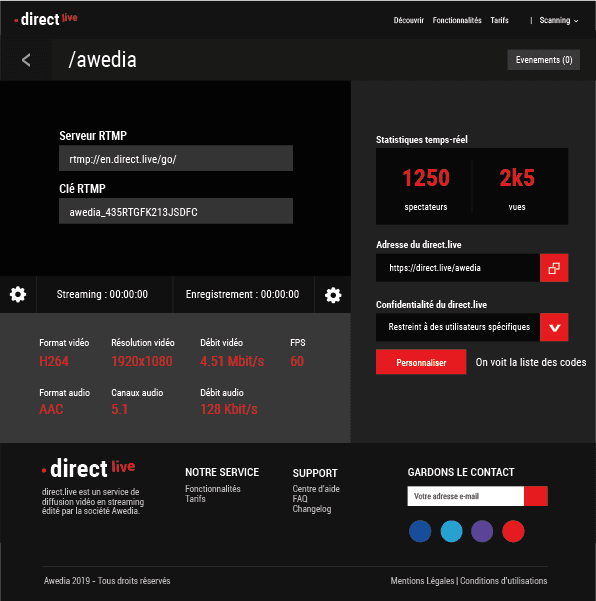Click 'Awedia 2019 - Tous droits réservés' text
This screenshot has width=596, height=601.
tap(107, 581)
